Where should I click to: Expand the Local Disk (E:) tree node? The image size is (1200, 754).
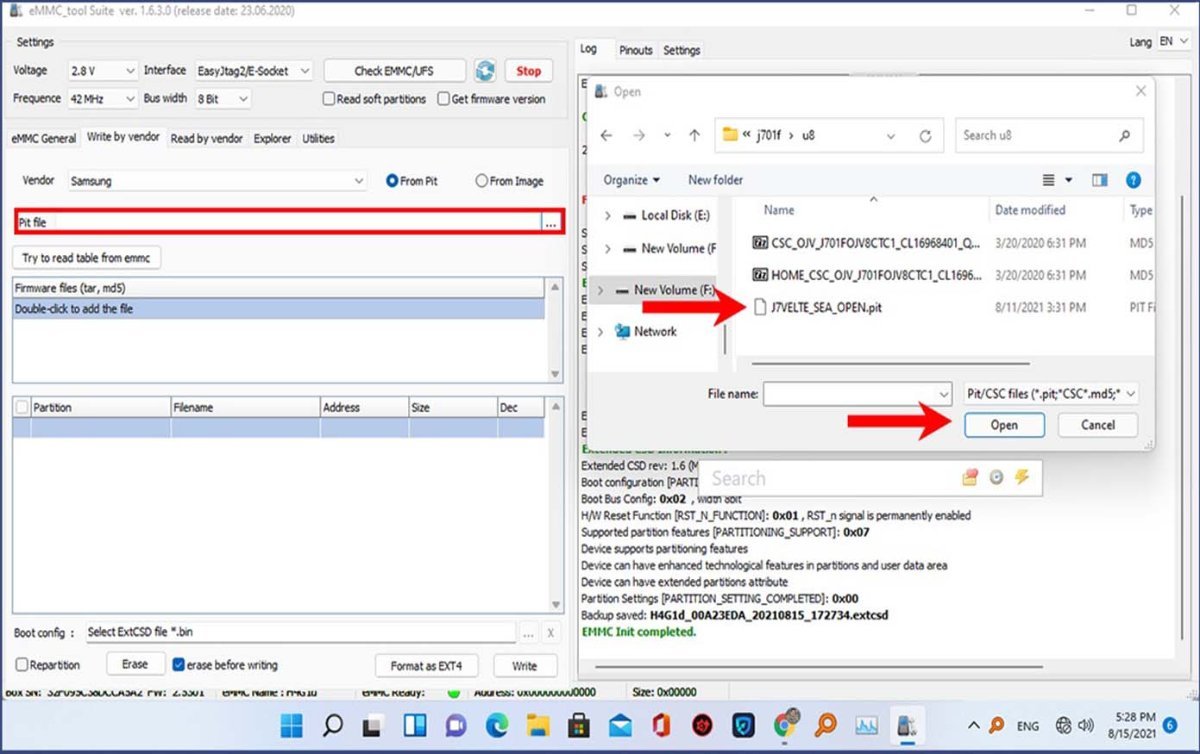coord(608,216)
